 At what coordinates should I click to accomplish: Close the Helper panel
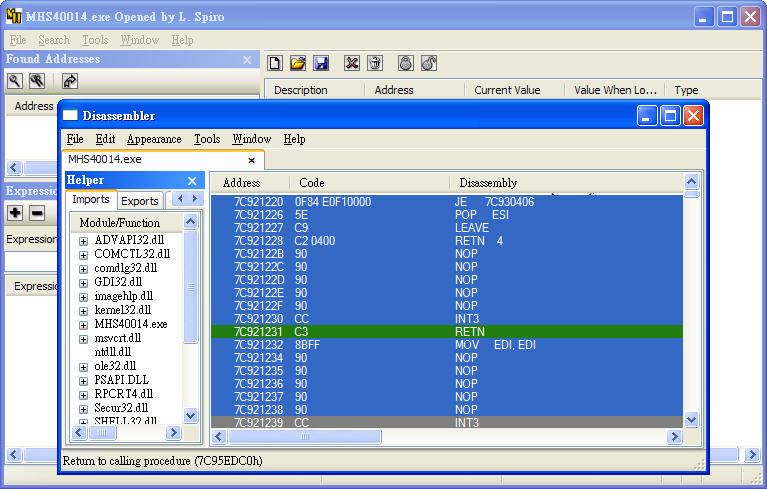pyautogui.click(x=192, y=181)
